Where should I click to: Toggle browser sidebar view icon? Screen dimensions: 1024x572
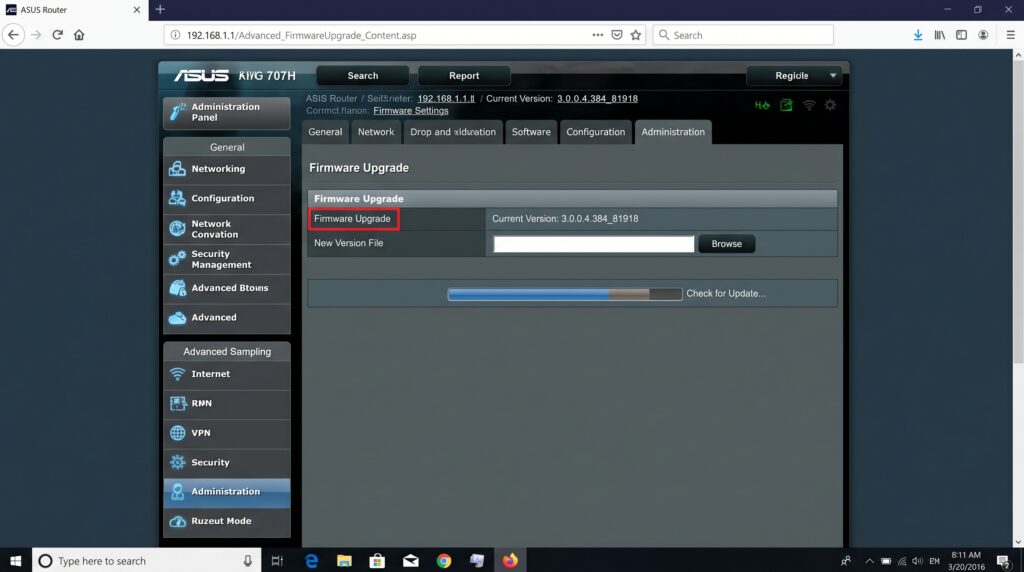[x=961, y=35]
